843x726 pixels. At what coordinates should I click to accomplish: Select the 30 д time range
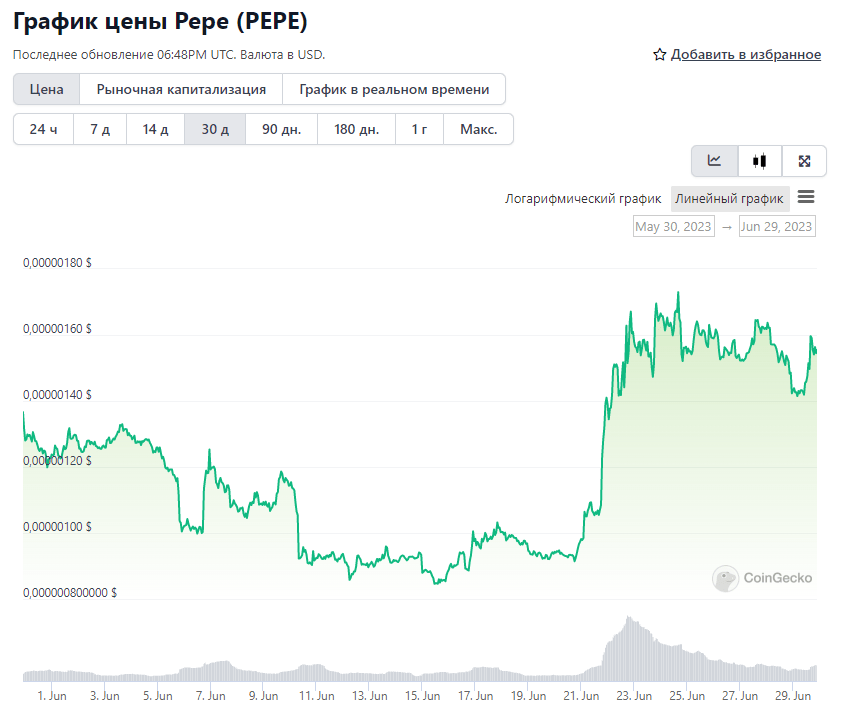tap(215, 129)
